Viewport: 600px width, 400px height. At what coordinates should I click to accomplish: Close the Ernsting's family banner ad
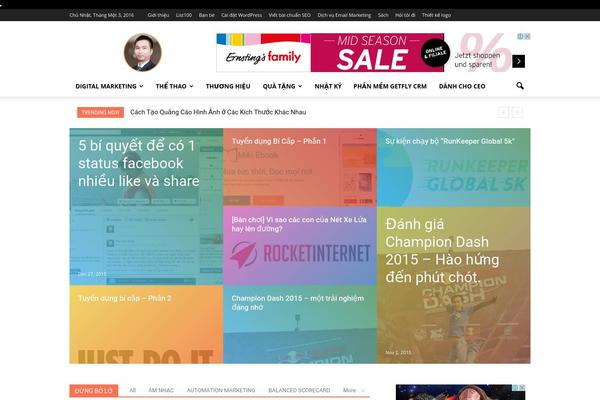click(527, 36)
